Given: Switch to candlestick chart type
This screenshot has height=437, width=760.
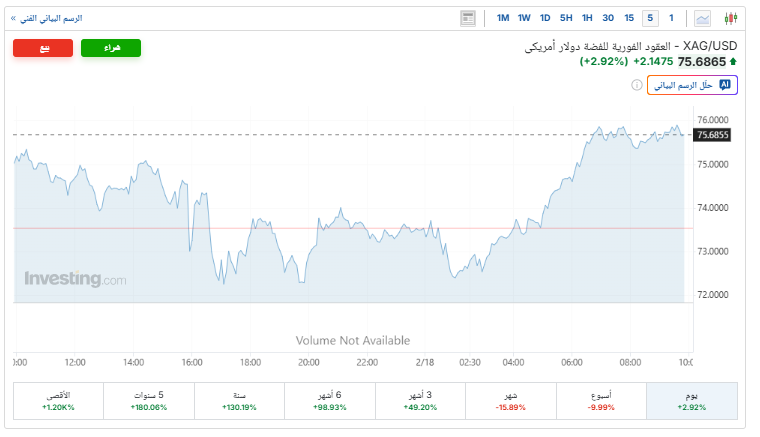Looking at the screenshot, I should point(730,18).
